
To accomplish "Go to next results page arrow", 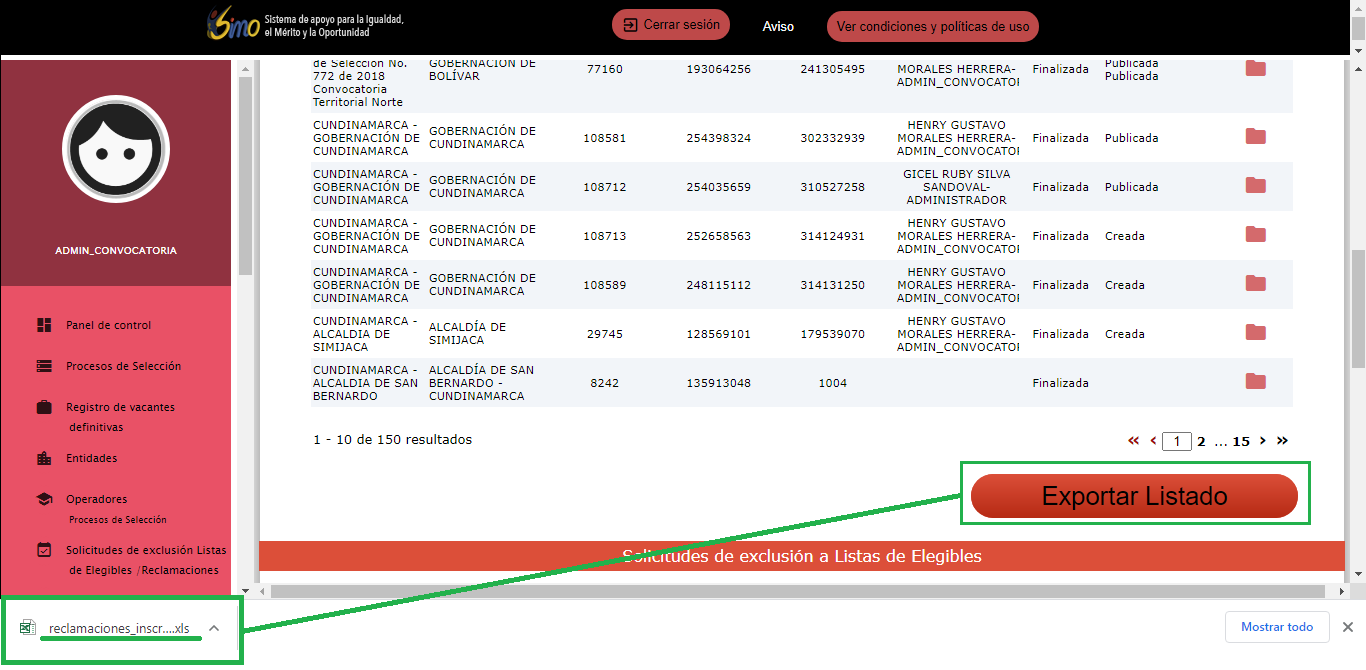I will (1263, 441).
